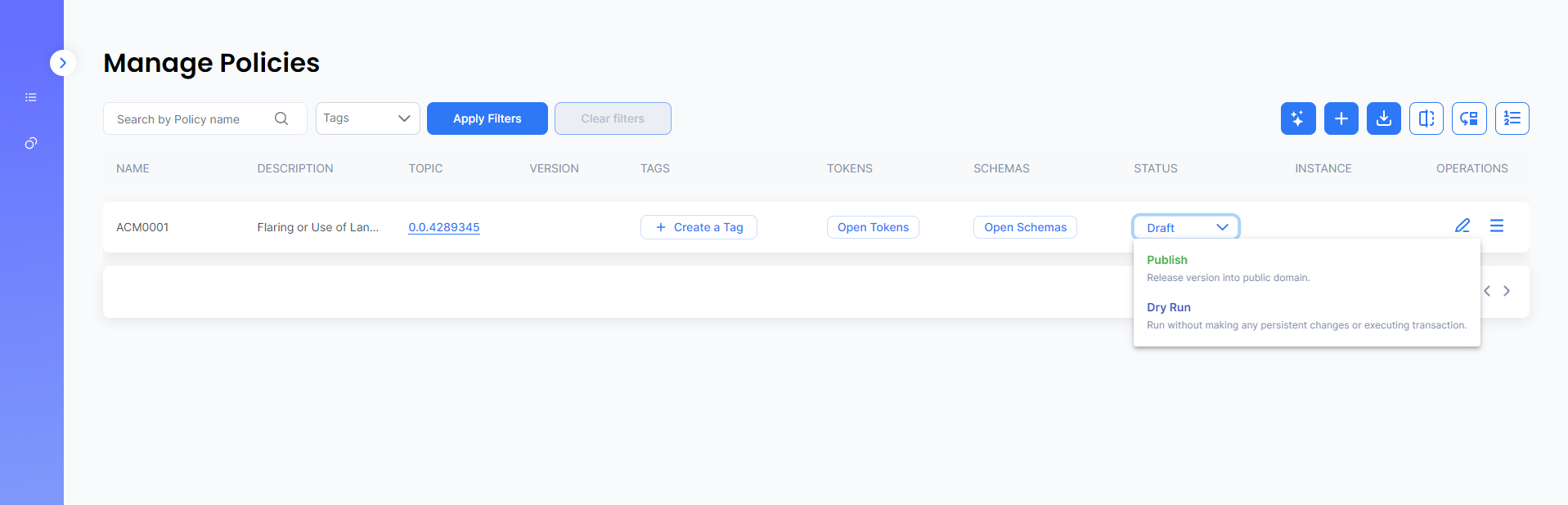Open the hamburger operations menu for ACM0001
This screenshot has width=1568, height=505.
click(1496, 226)
